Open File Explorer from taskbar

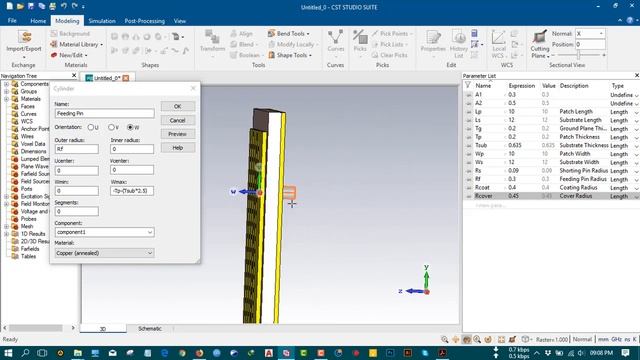[78, 353]
